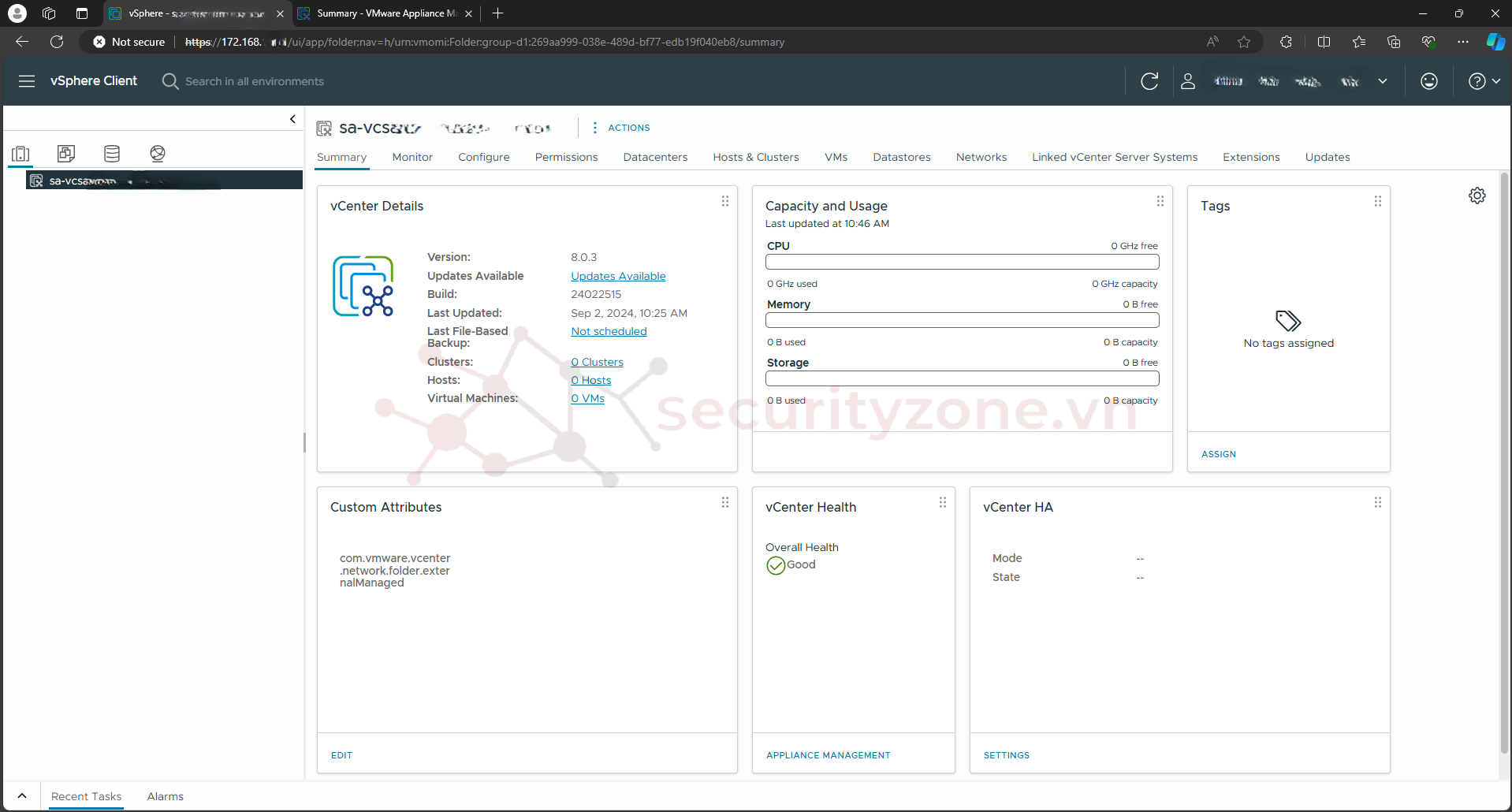This screenshot has height=812, width=1512.
Task: Open the Networks tab
Action: pyautogui.click(x=981, y=157)
